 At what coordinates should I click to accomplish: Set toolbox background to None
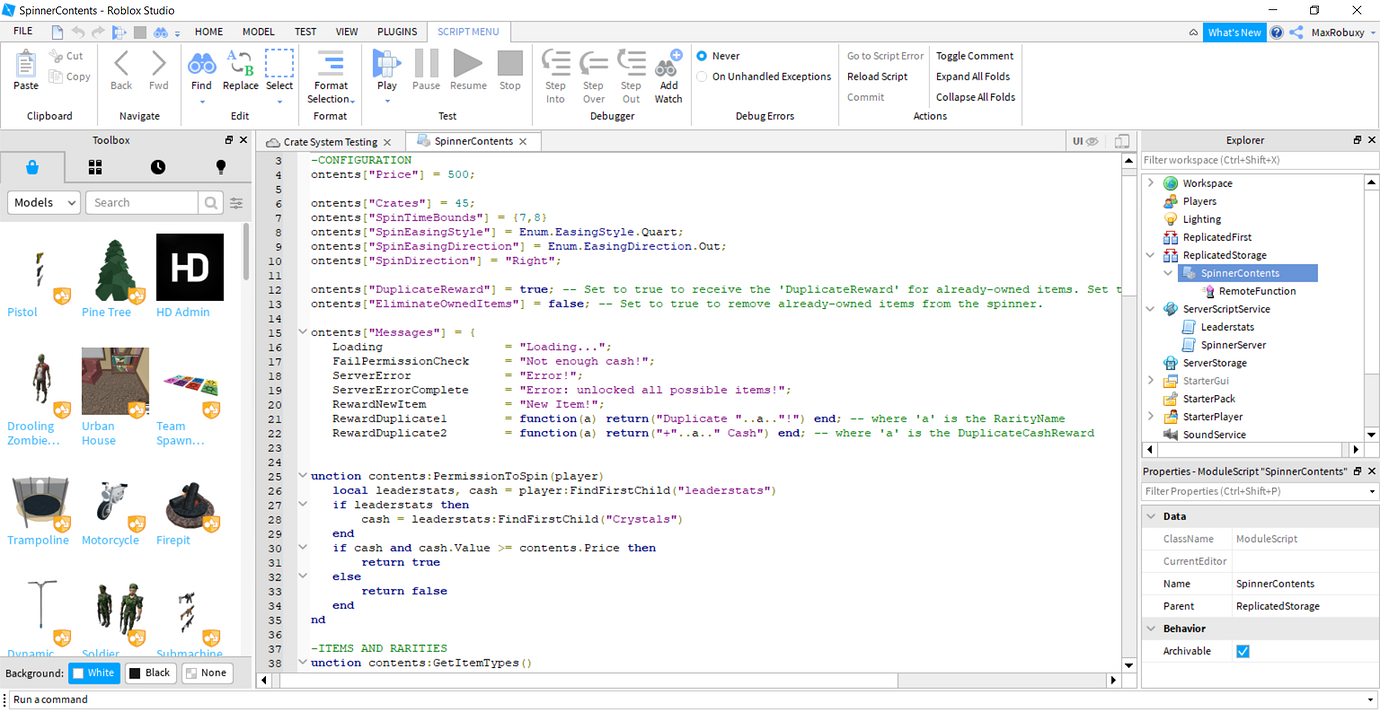(207, 673)
